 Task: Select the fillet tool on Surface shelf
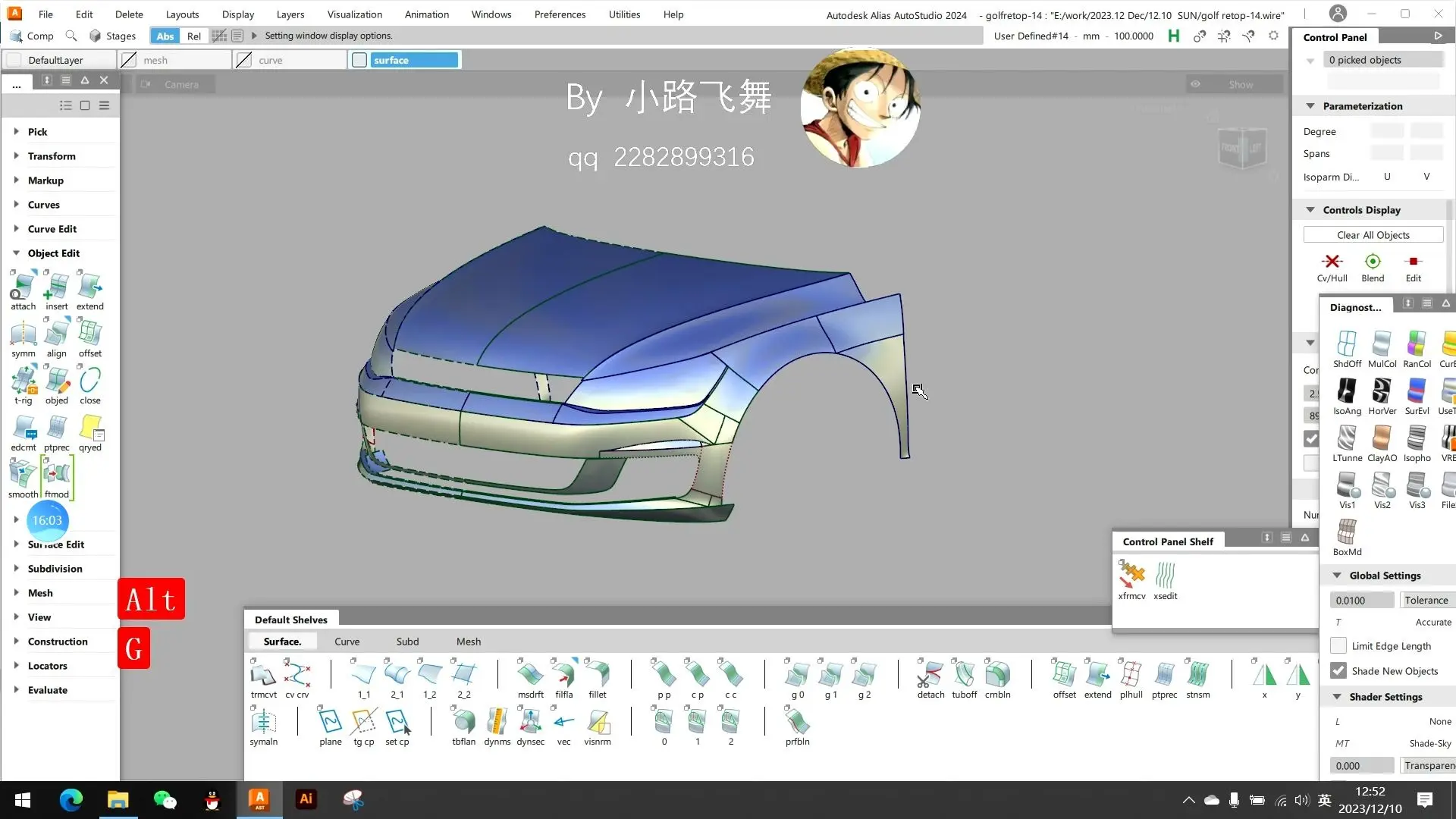click(x=598, y=675)
